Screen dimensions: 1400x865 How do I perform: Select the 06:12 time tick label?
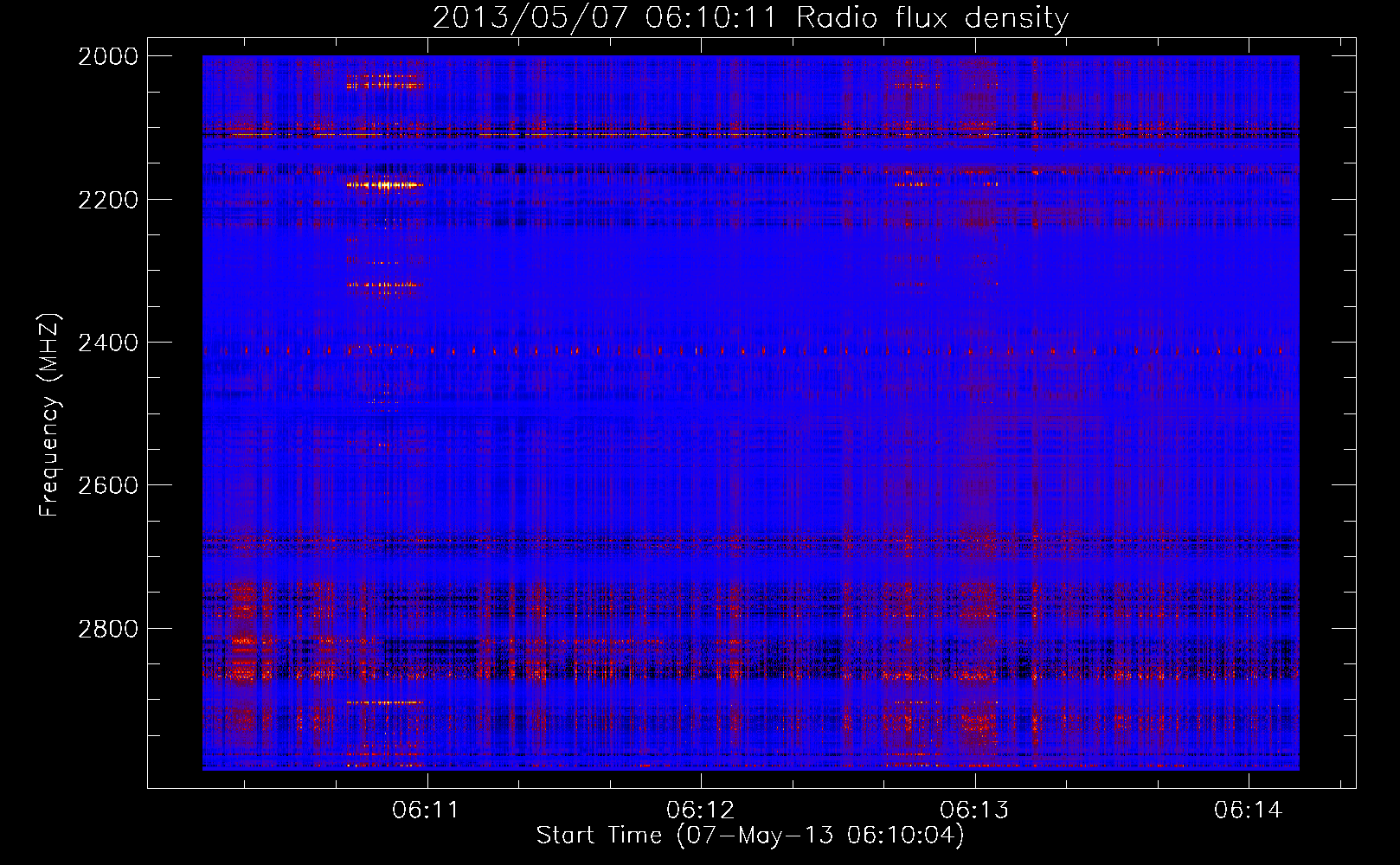point(700,811)
